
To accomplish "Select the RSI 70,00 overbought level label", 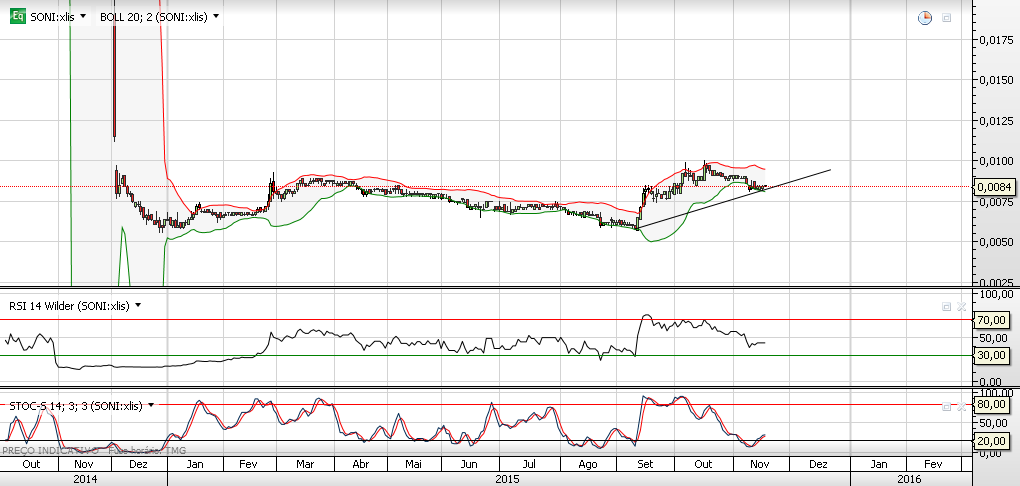I will [990, 320].
